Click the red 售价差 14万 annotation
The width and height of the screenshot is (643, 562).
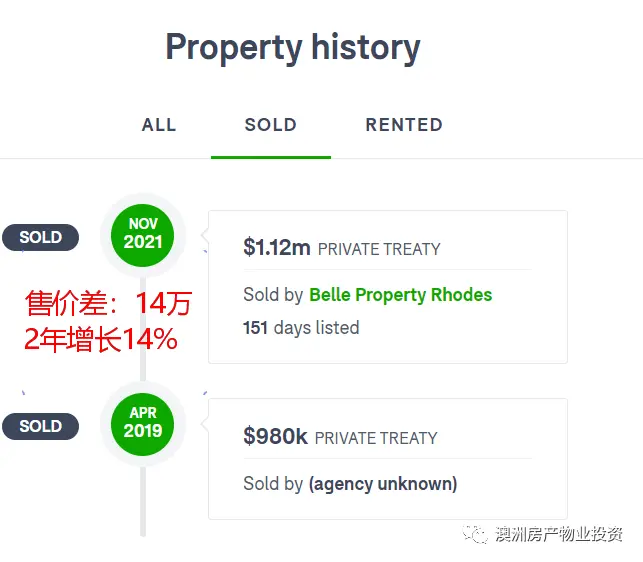(109, 304)
